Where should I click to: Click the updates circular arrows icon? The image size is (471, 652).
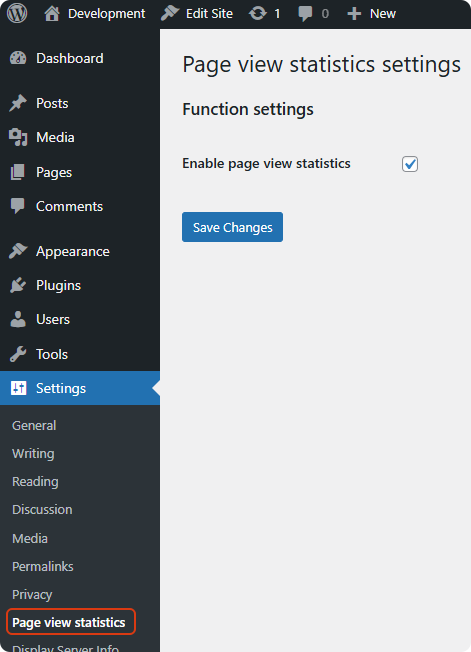(x=258, y=13)
